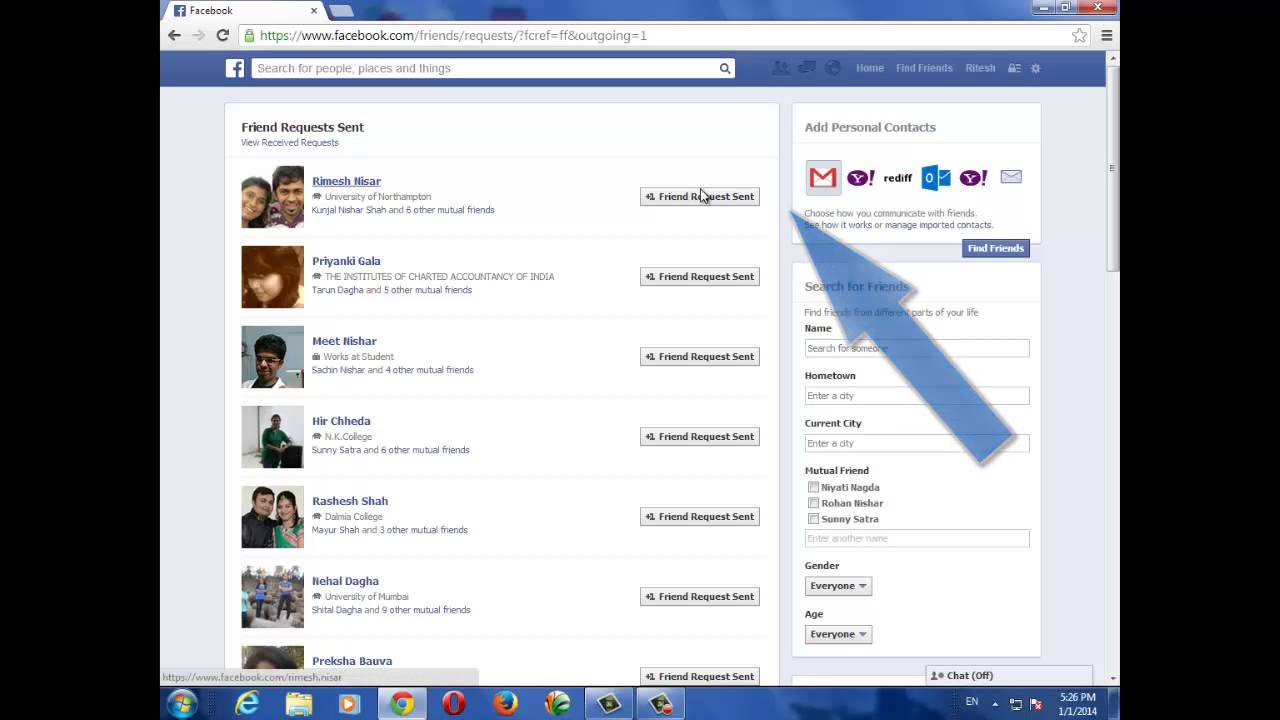Open account settings gear icon
Screen dimensions: 1280x720
(x=1036, y=68)
